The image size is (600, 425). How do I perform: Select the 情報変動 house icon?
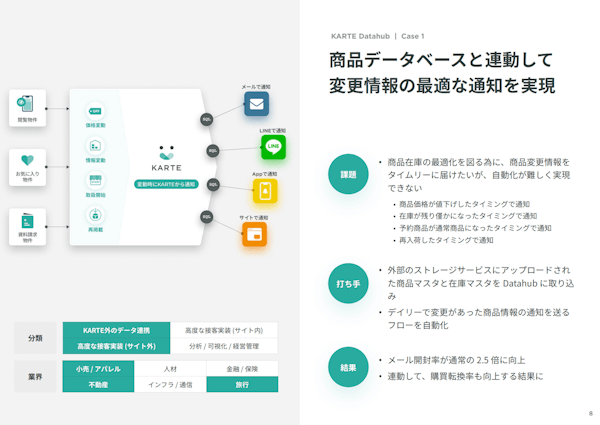pos(95,146)
